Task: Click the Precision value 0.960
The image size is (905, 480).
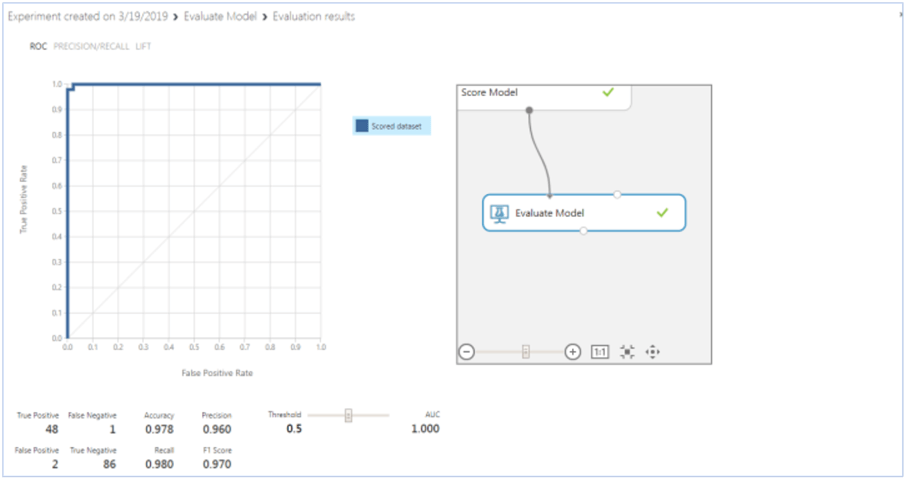Action: (x=217, y=429)
